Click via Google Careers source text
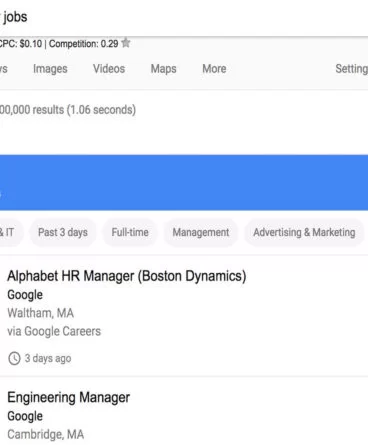Viewport: 368px width, 445px height. [54, 331]
